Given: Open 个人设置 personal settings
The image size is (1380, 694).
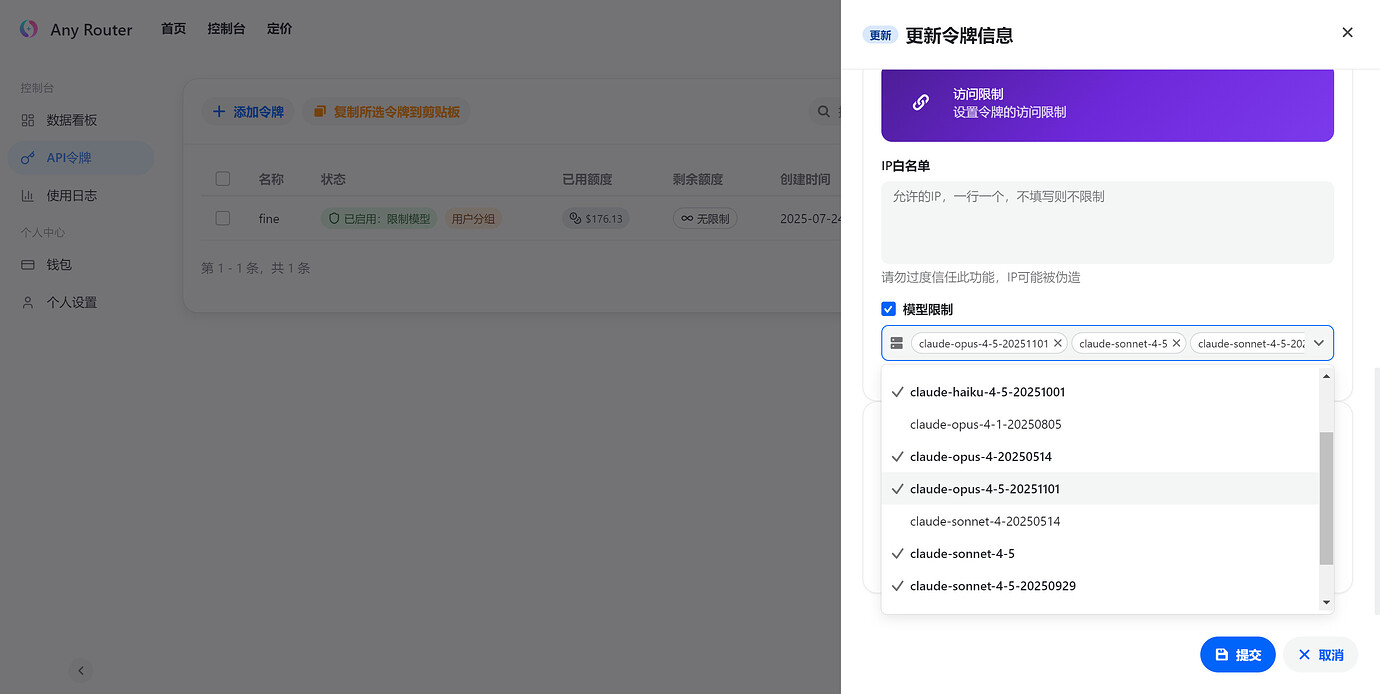Looking at the screenshot, I should pos(80,302).
